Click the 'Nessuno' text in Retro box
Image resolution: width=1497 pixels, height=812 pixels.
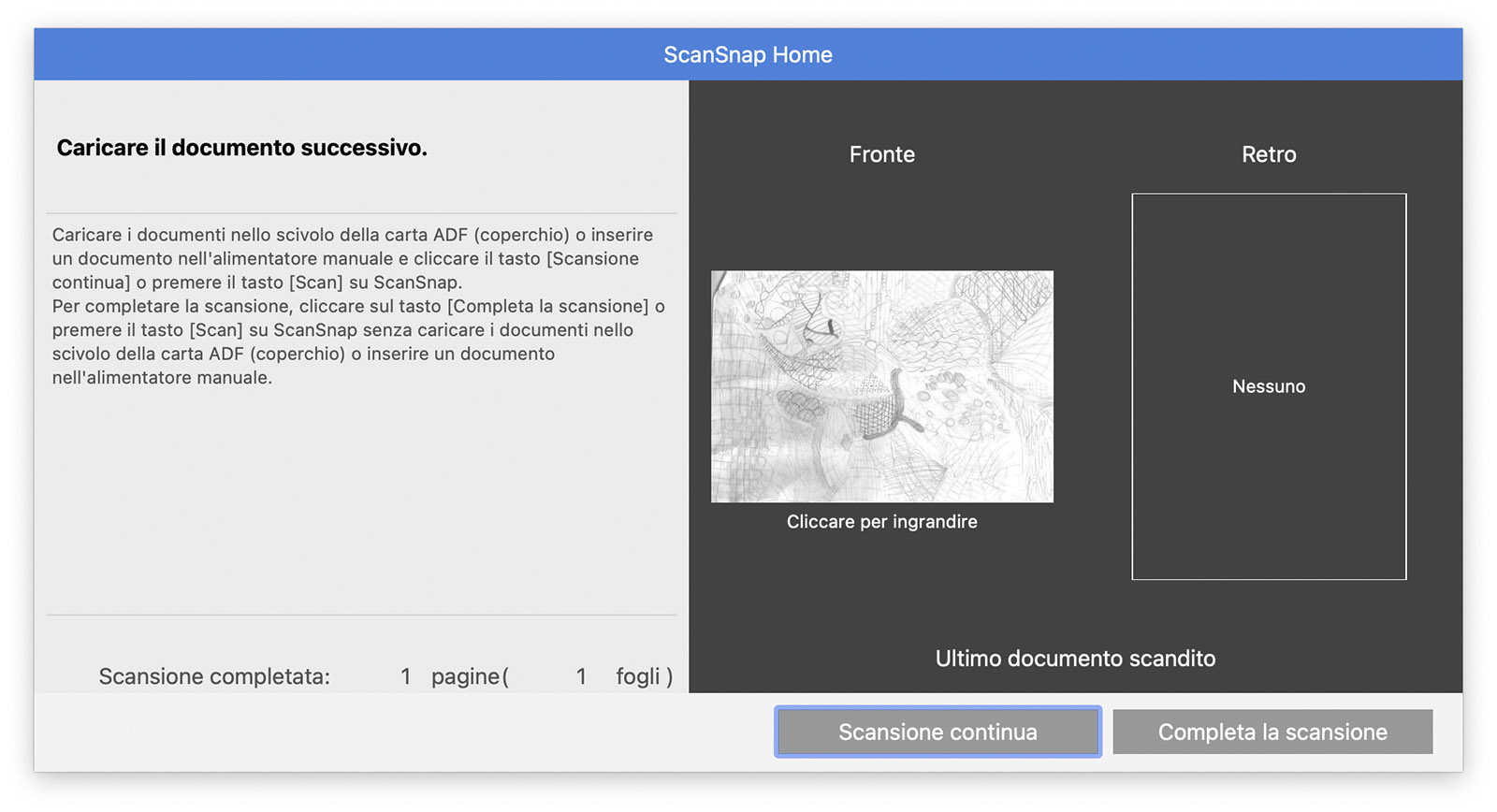pos(1269,386)
